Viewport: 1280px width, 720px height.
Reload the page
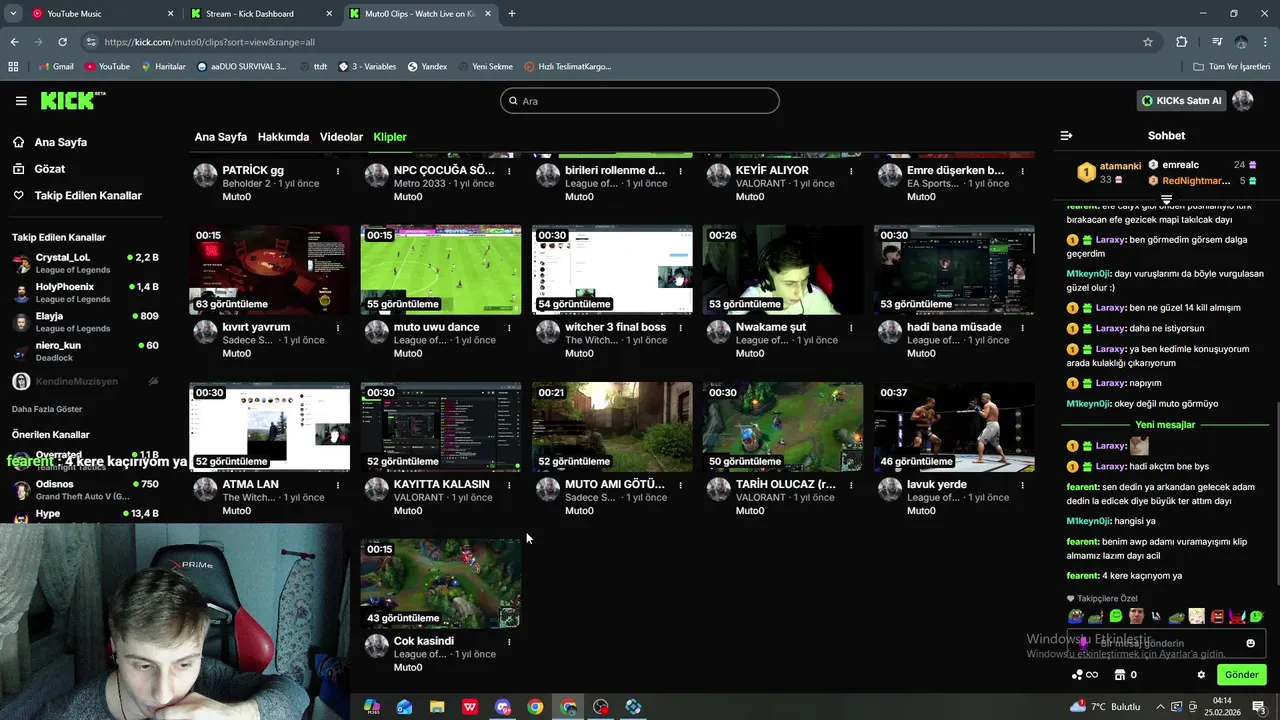point(62,42)
